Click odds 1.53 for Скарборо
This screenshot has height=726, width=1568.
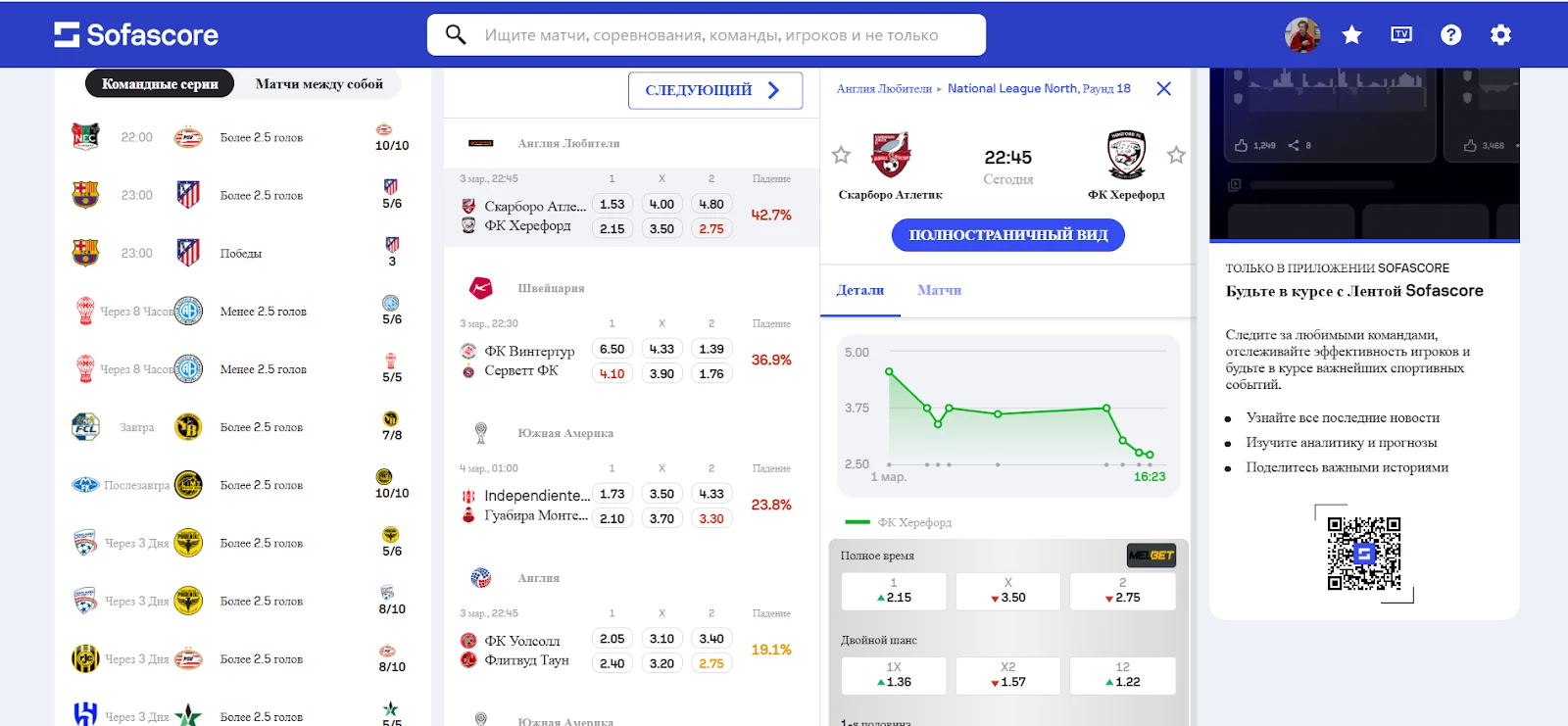pyautogui.click(x=612, y=205)
